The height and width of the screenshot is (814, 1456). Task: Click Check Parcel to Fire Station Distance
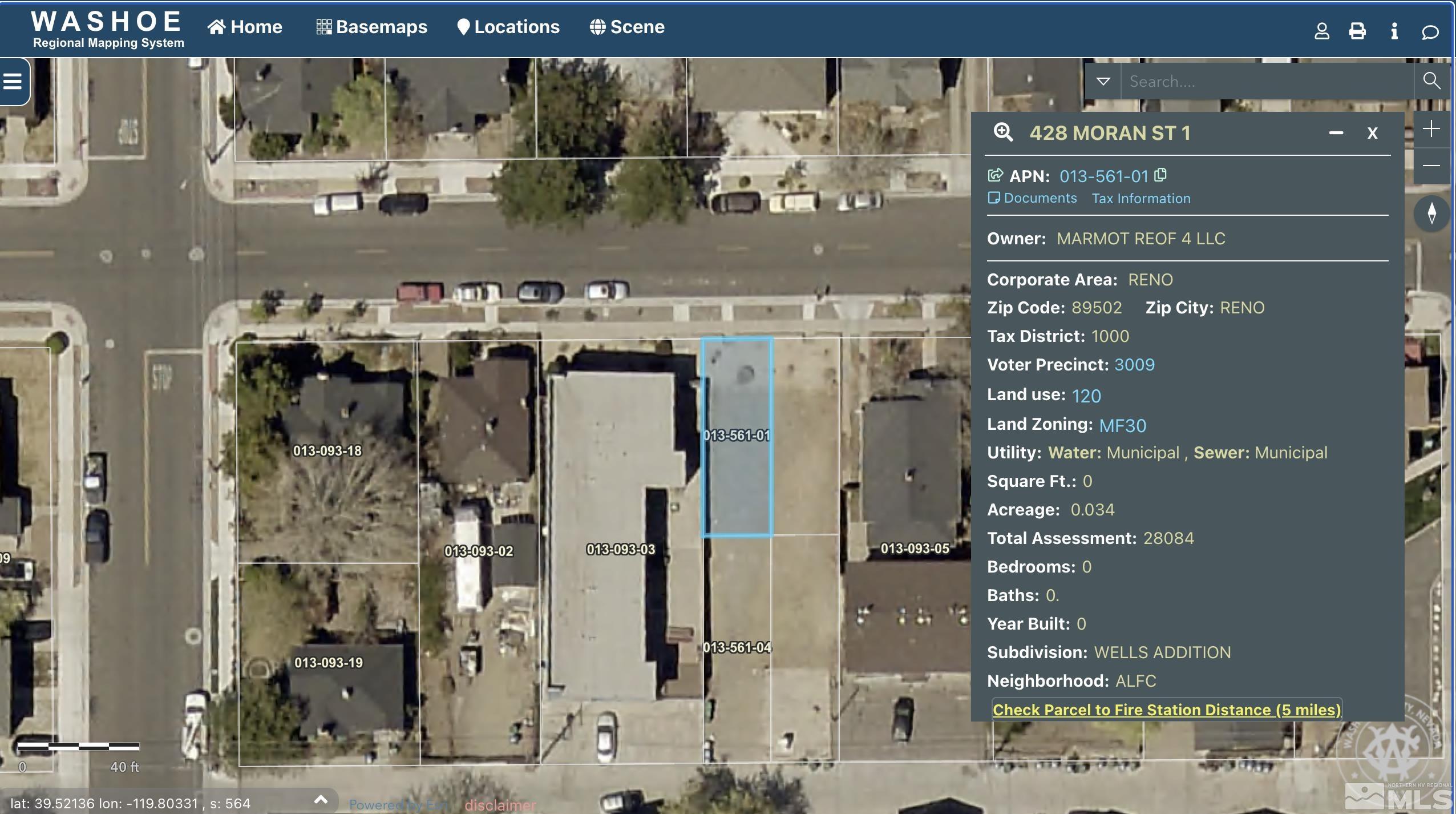[1166, 710]
